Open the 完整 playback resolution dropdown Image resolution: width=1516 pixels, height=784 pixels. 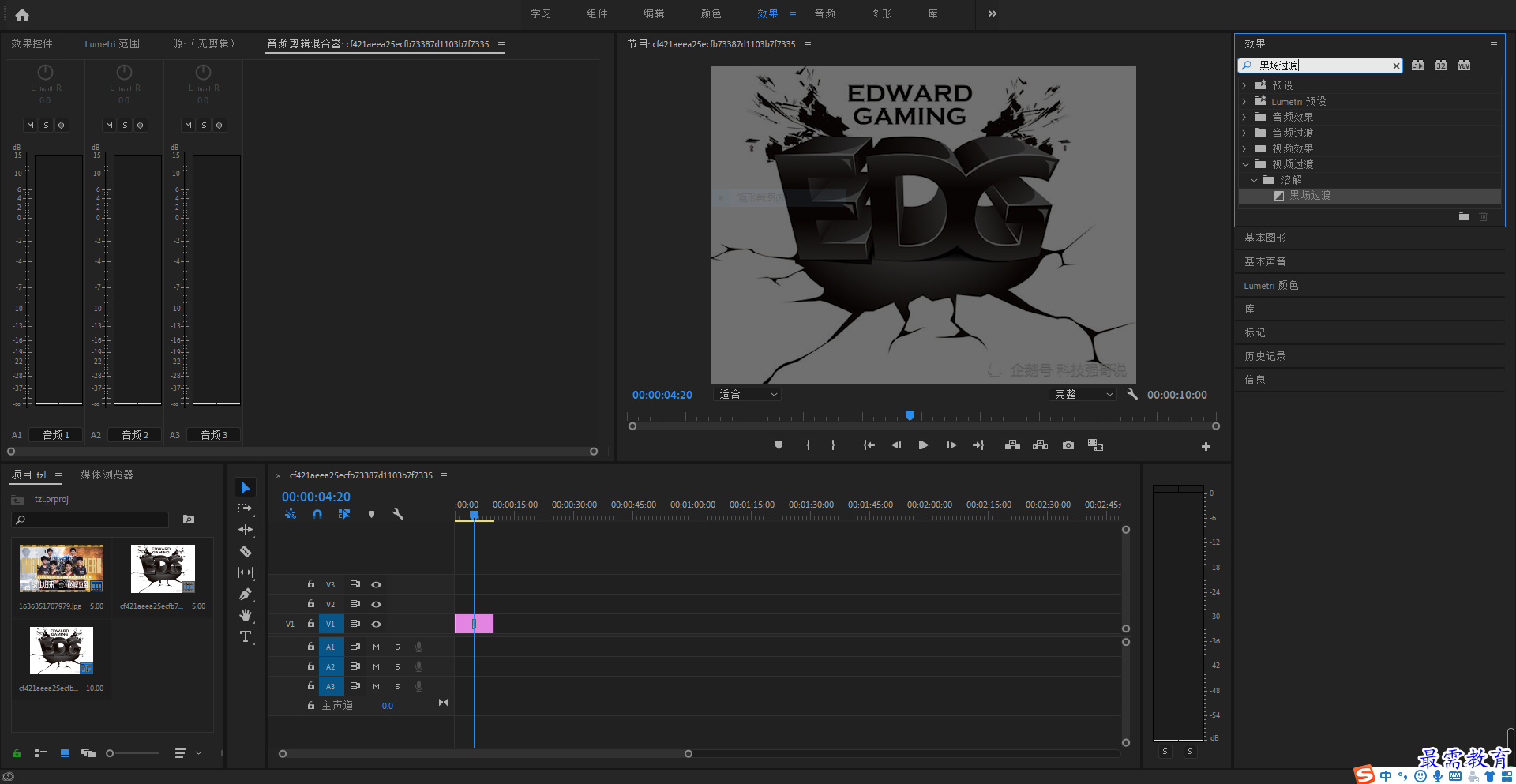(x=1083, y=394)
